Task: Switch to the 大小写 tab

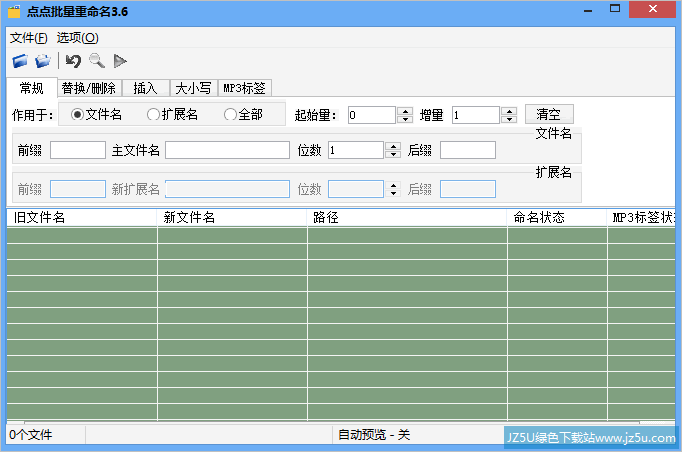Action: click(194, 88)
